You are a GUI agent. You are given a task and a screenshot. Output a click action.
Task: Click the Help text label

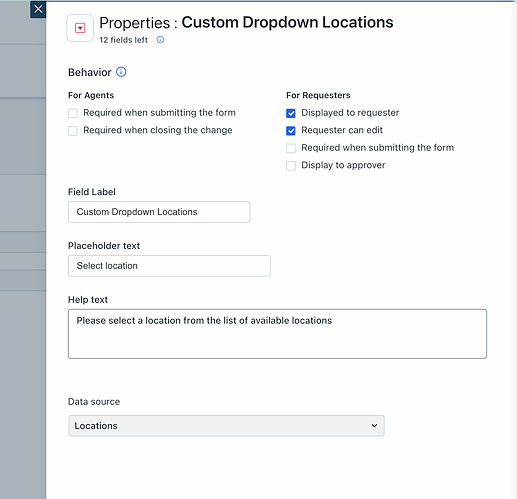click(x=88, y=300)
